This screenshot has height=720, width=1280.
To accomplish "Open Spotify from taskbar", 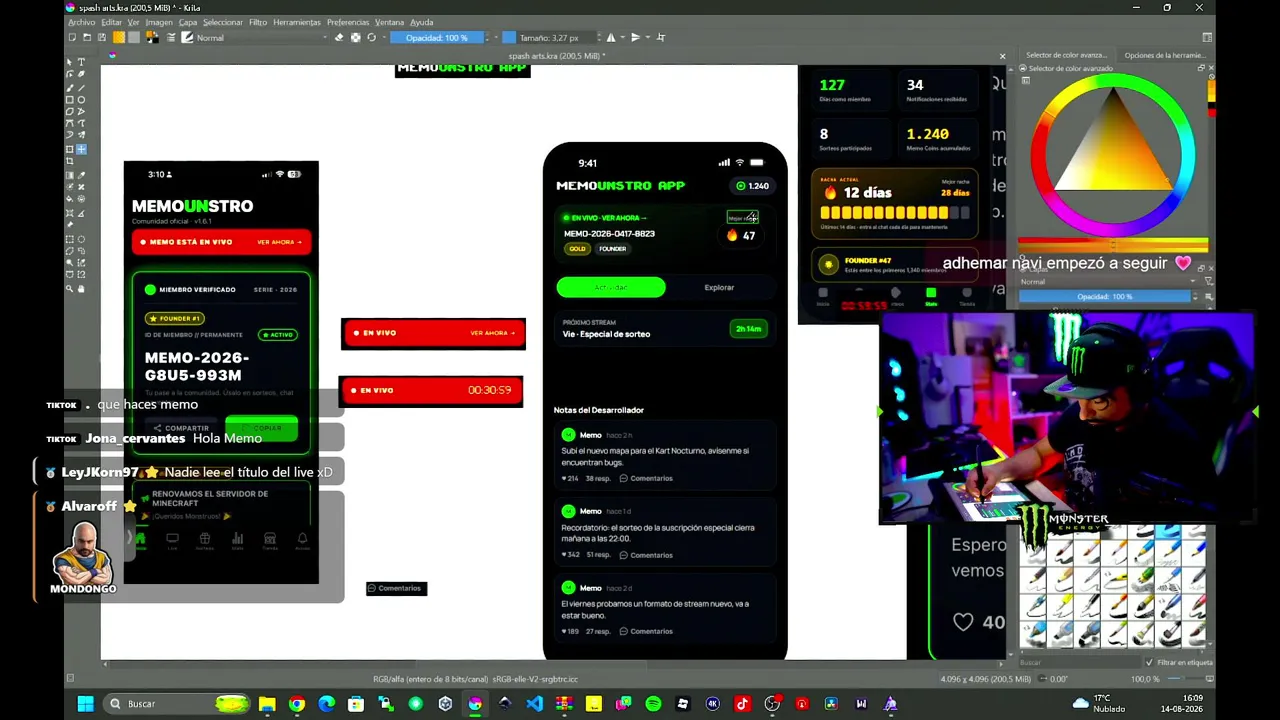I will (653, 704).
